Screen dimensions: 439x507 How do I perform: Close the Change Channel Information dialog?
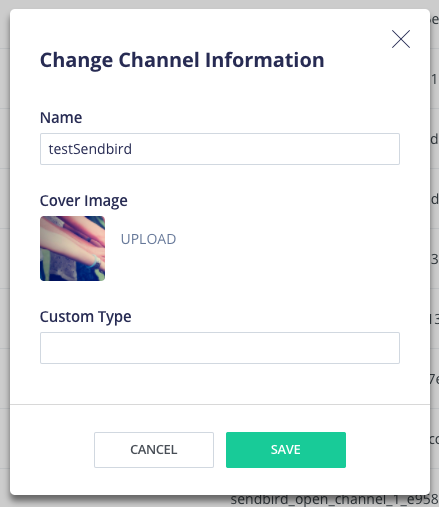(x=401, y=39)
